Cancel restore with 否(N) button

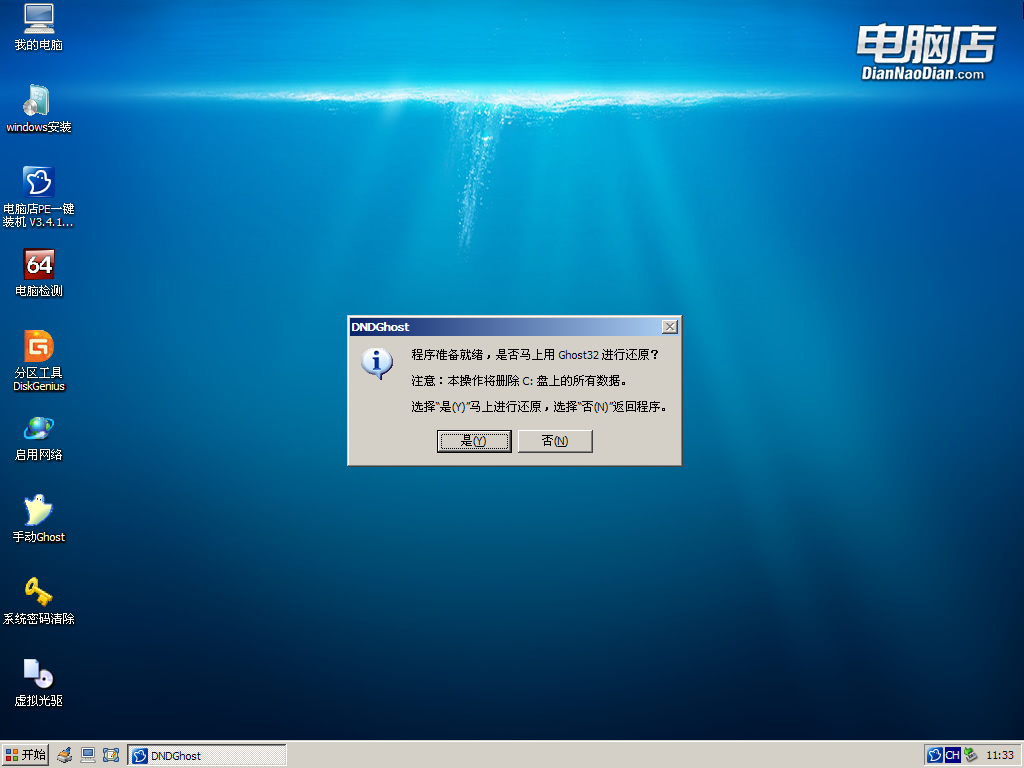[555, 441]
